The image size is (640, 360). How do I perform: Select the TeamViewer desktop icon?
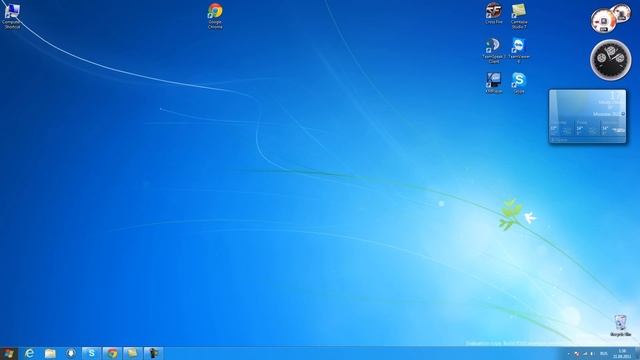click(519, 51)
